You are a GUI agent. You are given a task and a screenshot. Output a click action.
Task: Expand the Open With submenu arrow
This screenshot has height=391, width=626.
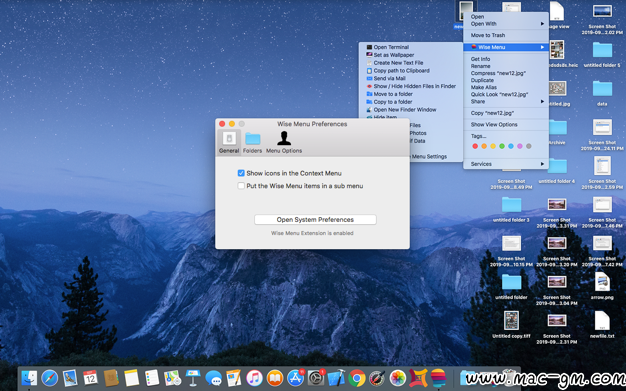(x=542, y=24)
